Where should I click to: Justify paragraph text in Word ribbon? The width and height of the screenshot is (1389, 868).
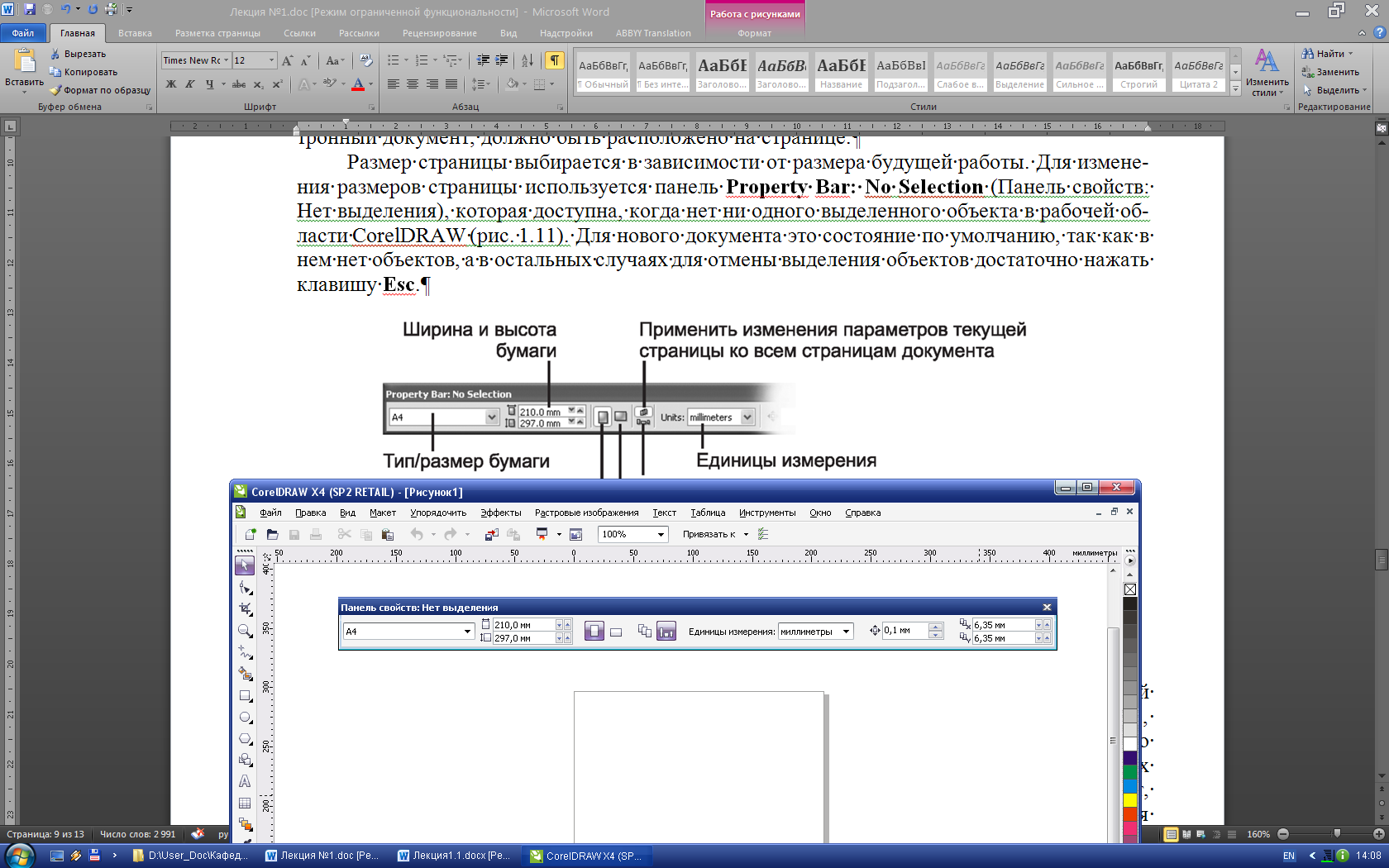[x=451, y=84]
